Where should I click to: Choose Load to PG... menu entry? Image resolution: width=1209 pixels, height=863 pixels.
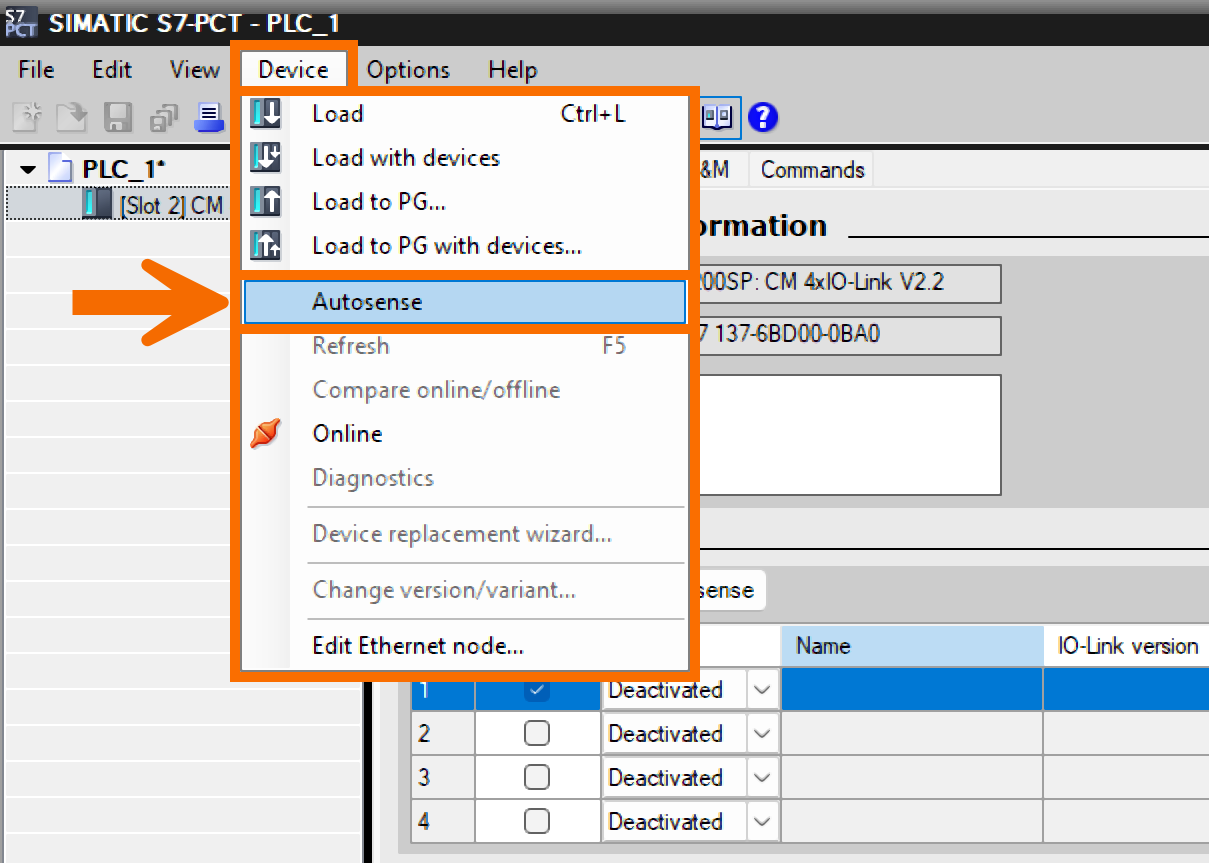click(x=464, y=201)
